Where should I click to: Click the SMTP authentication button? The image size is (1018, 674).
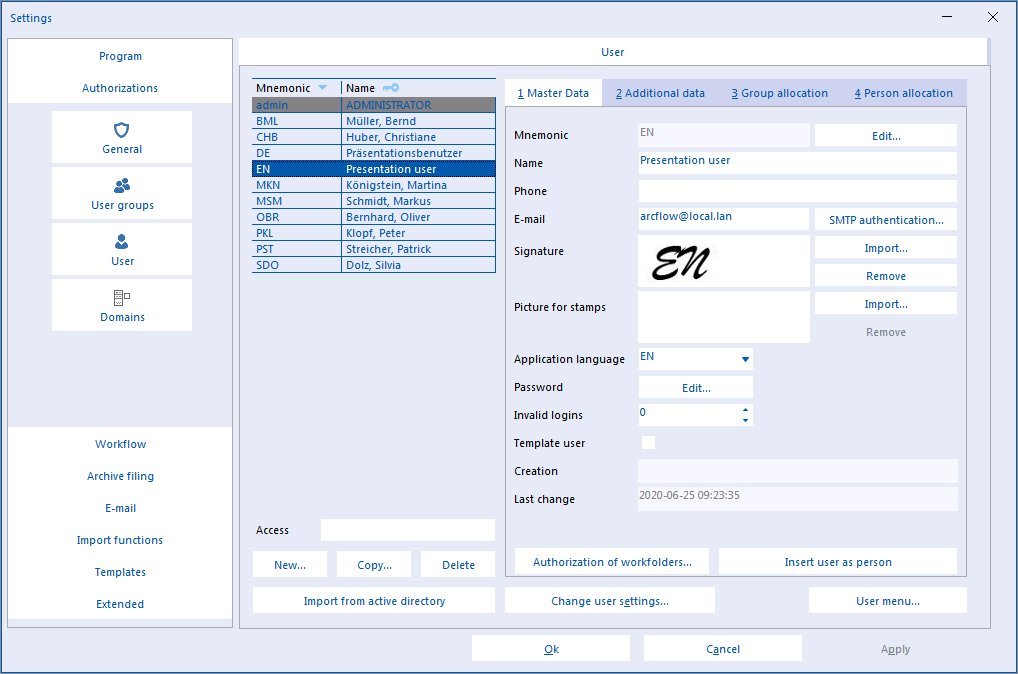click(x=886, y=219)
